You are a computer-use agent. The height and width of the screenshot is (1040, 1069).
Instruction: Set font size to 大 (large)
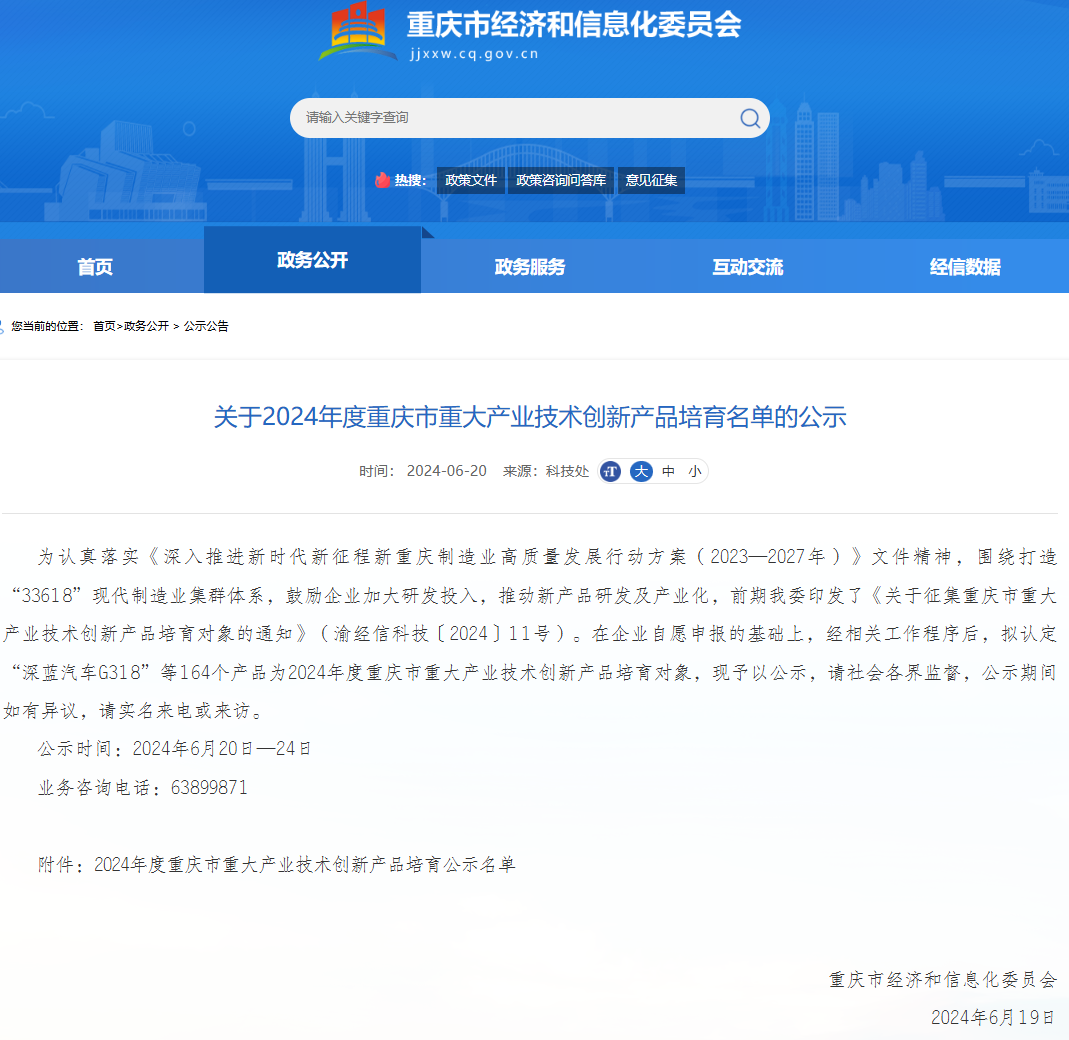point(641,472)
